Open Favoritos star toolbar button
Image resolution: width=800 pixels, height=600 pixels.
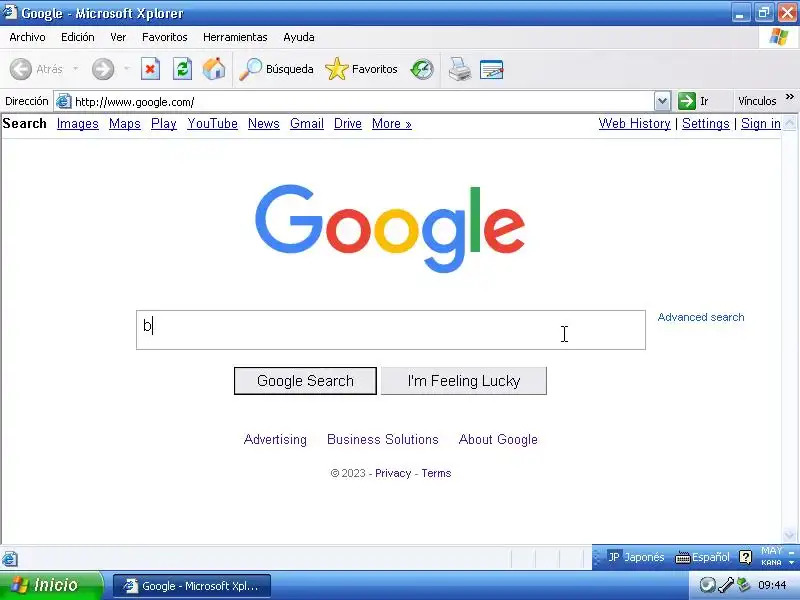361,69
